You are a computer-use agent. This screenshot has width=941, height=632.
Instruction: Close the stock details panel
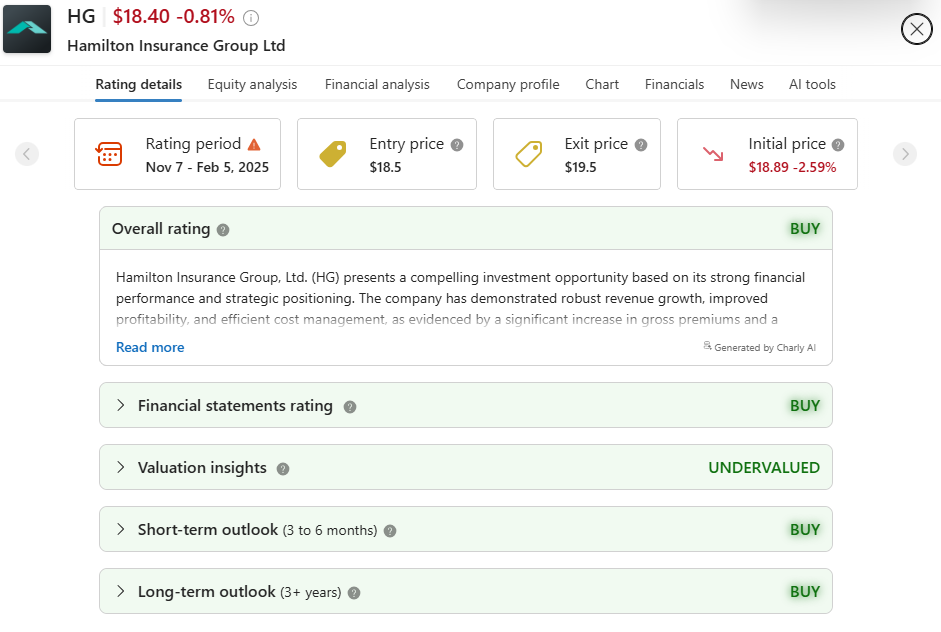[916, 29]
